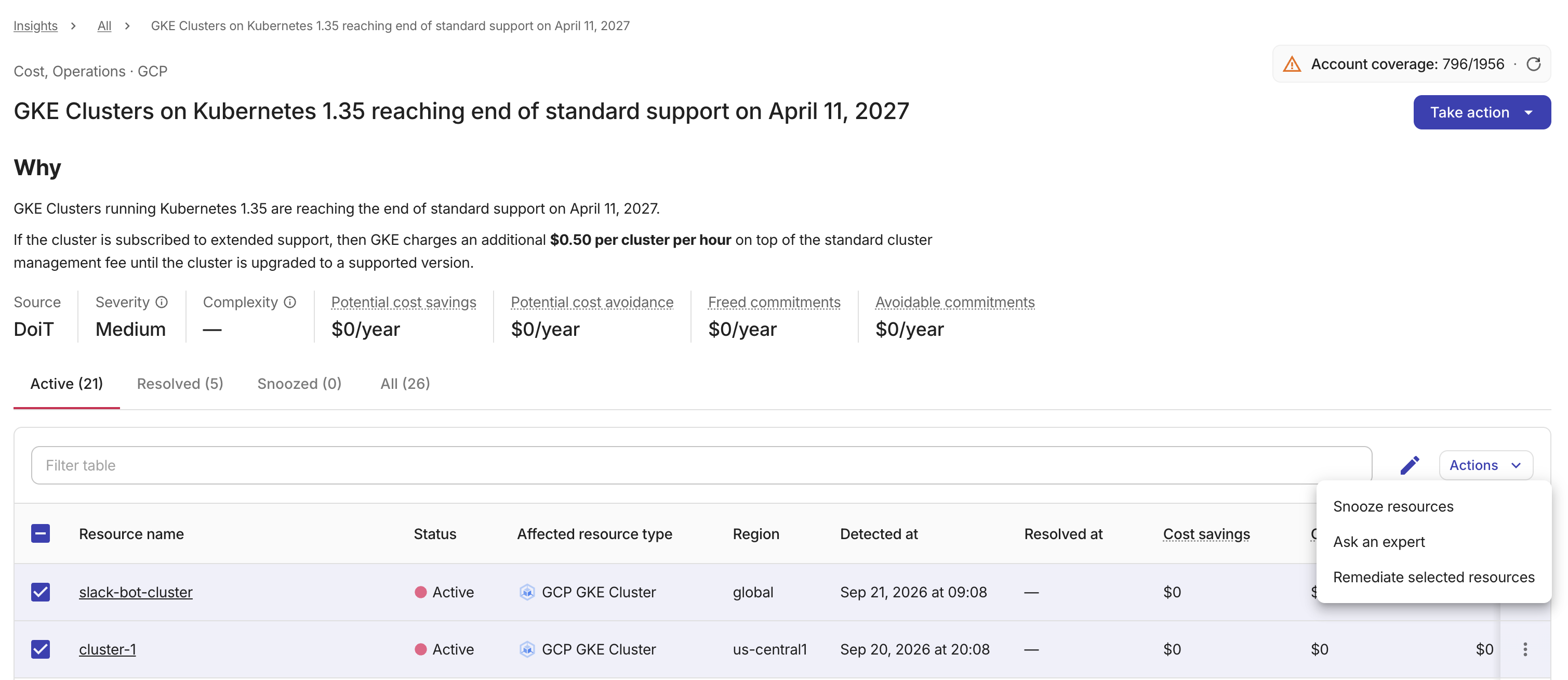Screen dimensions: 1568x680
Task: Collapse the Actions dropdown button
Action: point(1486,465)
